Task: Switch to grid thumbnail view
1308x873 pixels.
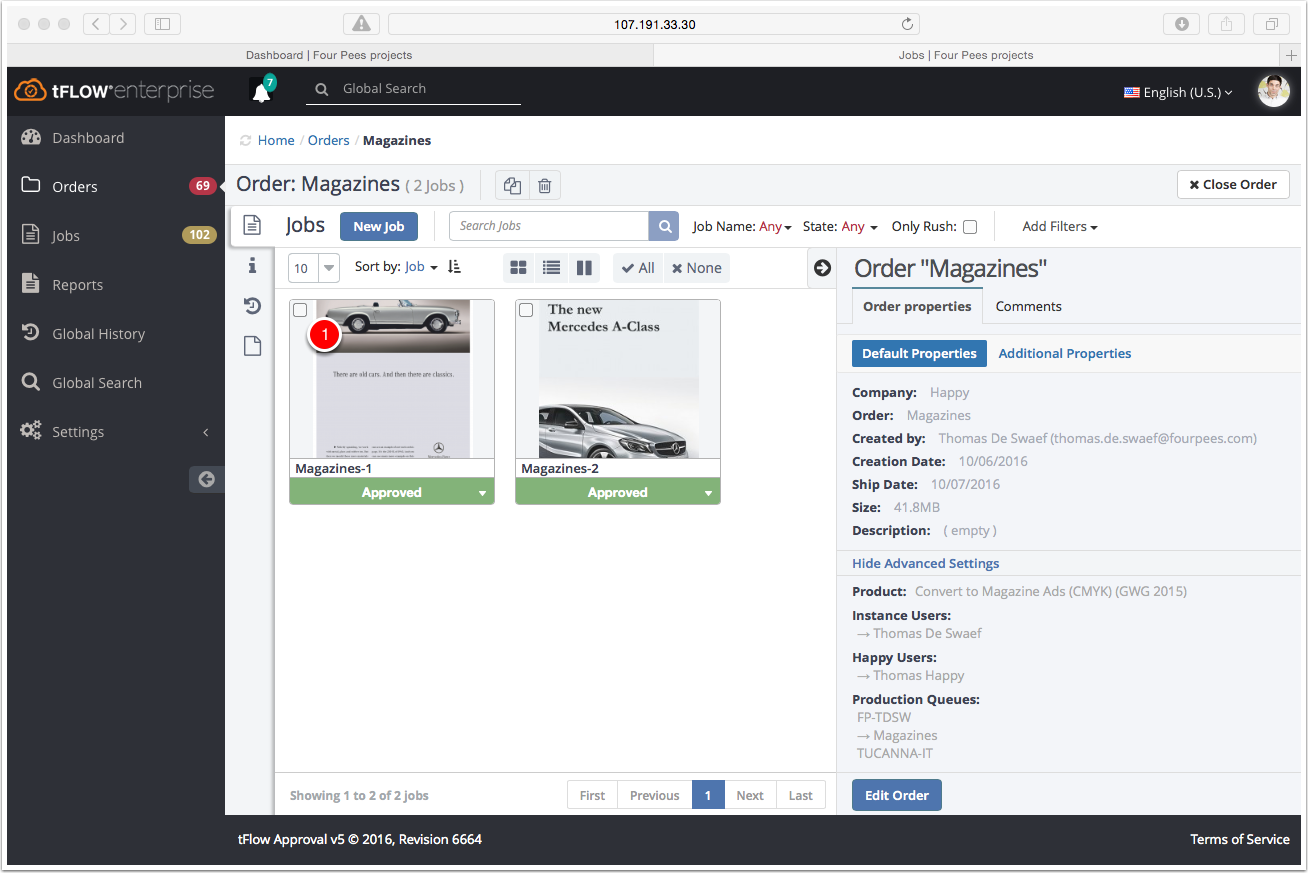Action: click(x=518, y=268)
